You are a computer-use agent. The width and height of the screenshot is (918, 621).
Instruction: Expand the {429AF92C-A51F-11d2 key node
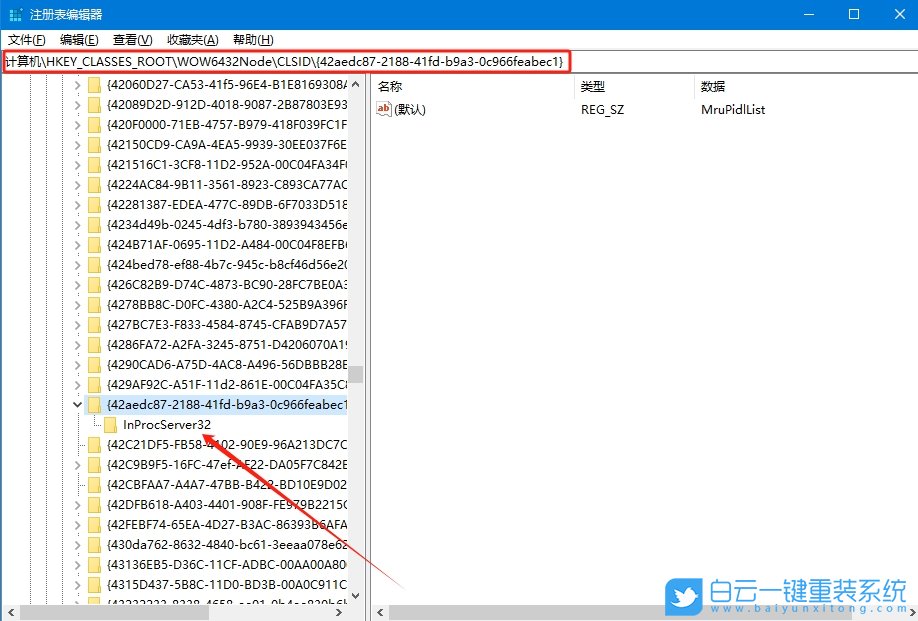coord(78,385)
